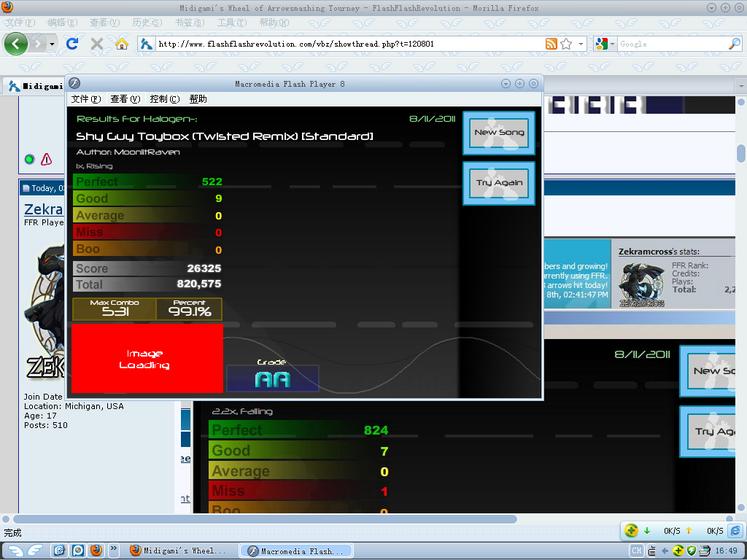Open Firefox's 历史 (History) menu
The height and width of the screenshot is (560, 747).
click(147, 22)
